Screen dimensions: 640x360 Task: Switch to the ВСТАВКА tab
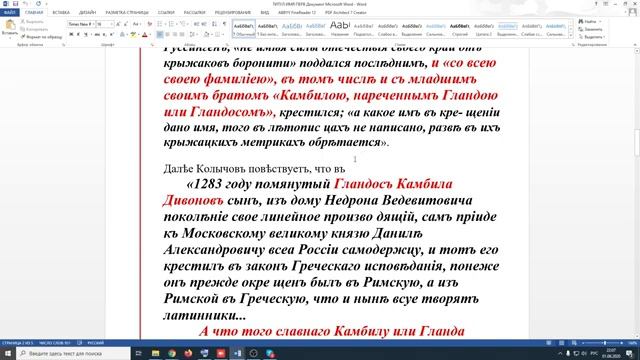tap(61, 13)
